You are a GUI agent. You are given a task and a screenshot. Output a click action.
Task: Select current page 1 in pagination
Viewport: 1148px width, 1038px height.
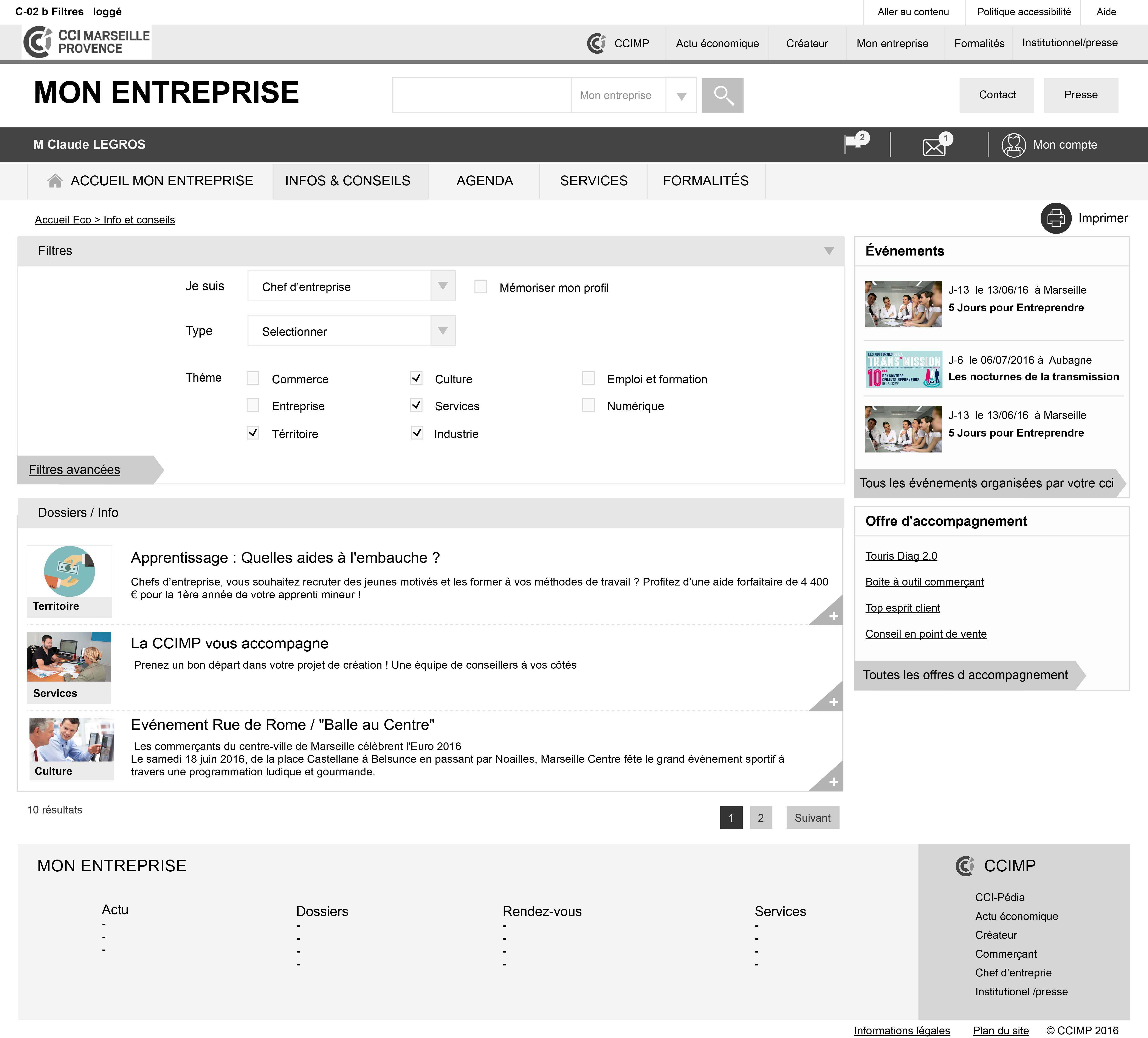click(x=731, y=818)
